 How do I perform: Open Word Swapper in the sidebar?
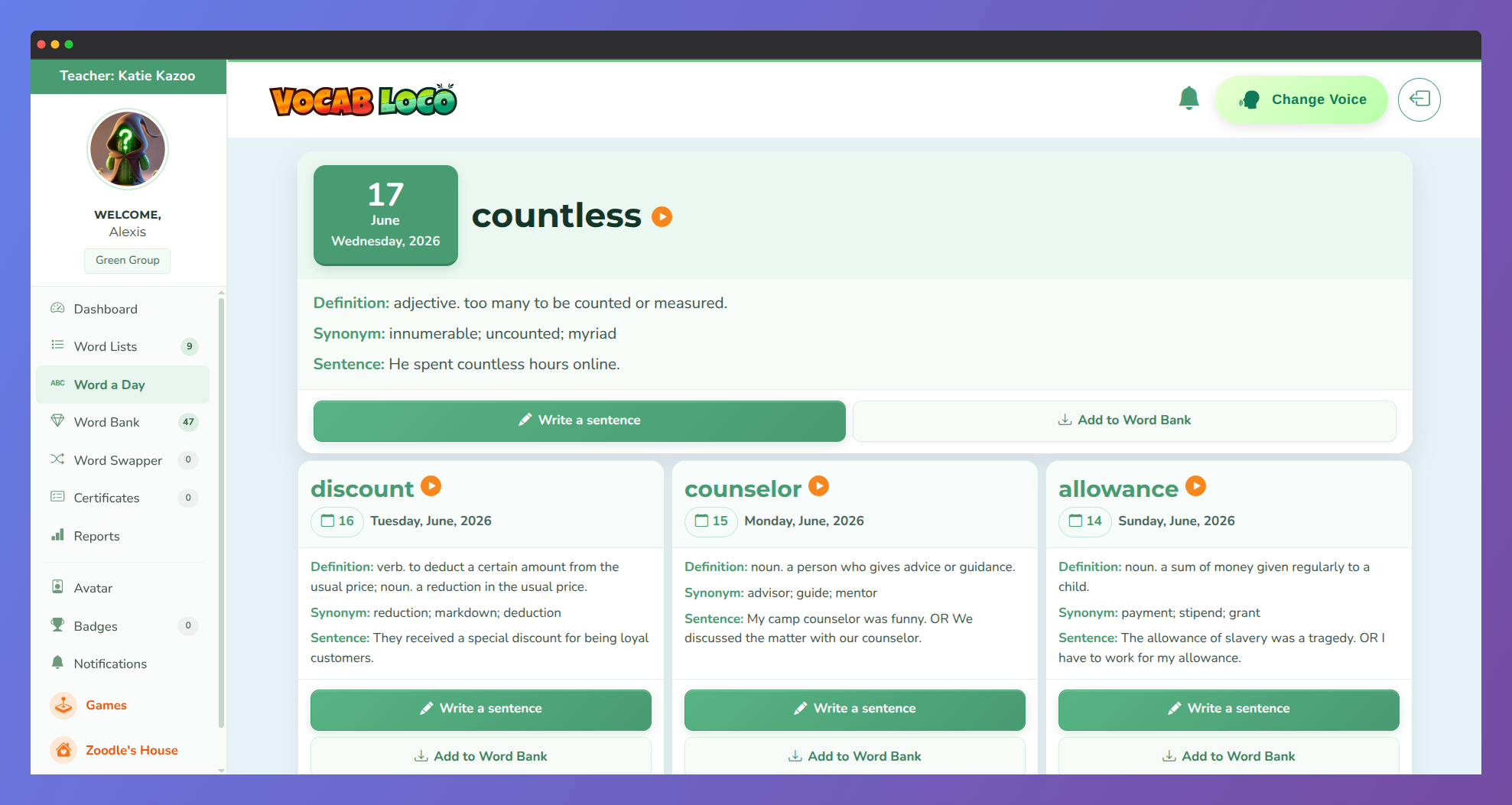tap(122, 460)
